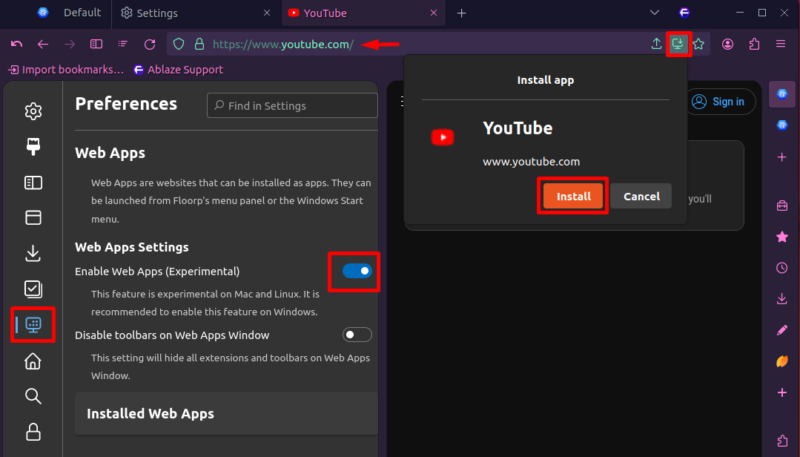
Task: Close the YouTube tab
Action: [434, 13]
